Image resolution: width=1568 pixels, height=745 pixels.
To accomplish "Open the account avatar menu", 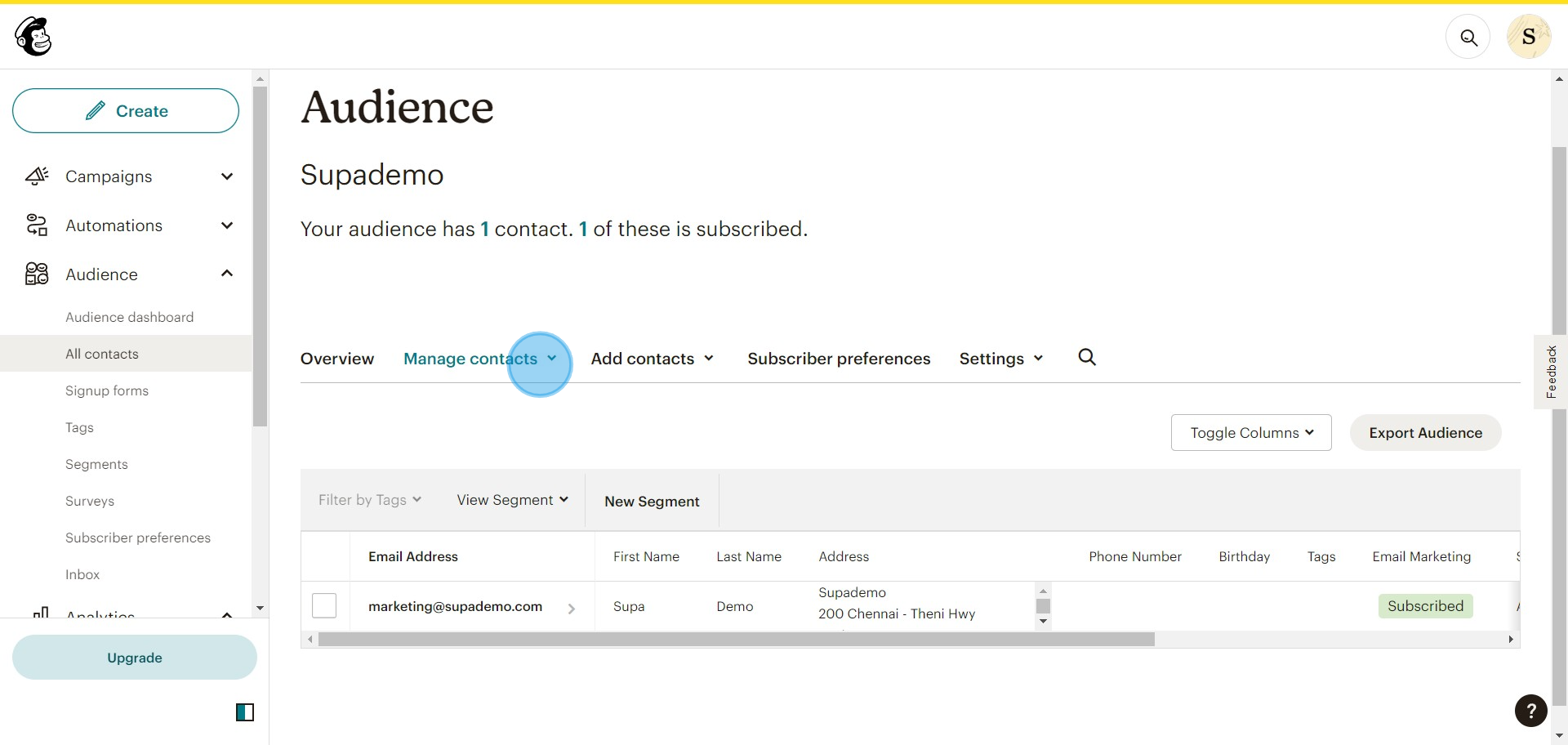I will 1529,37.
